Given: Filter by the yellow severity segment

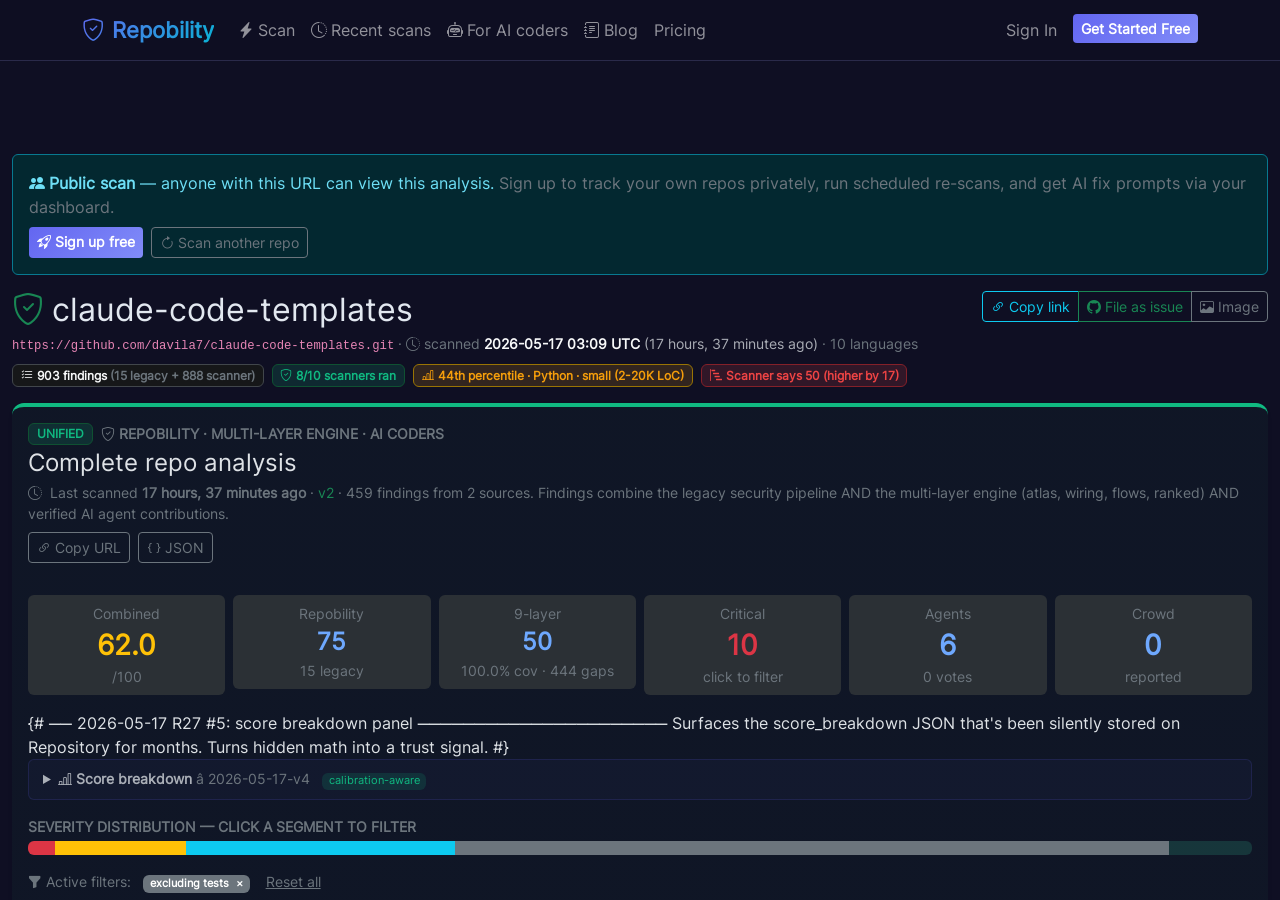Looking at the screenshot, I should 120,848.
